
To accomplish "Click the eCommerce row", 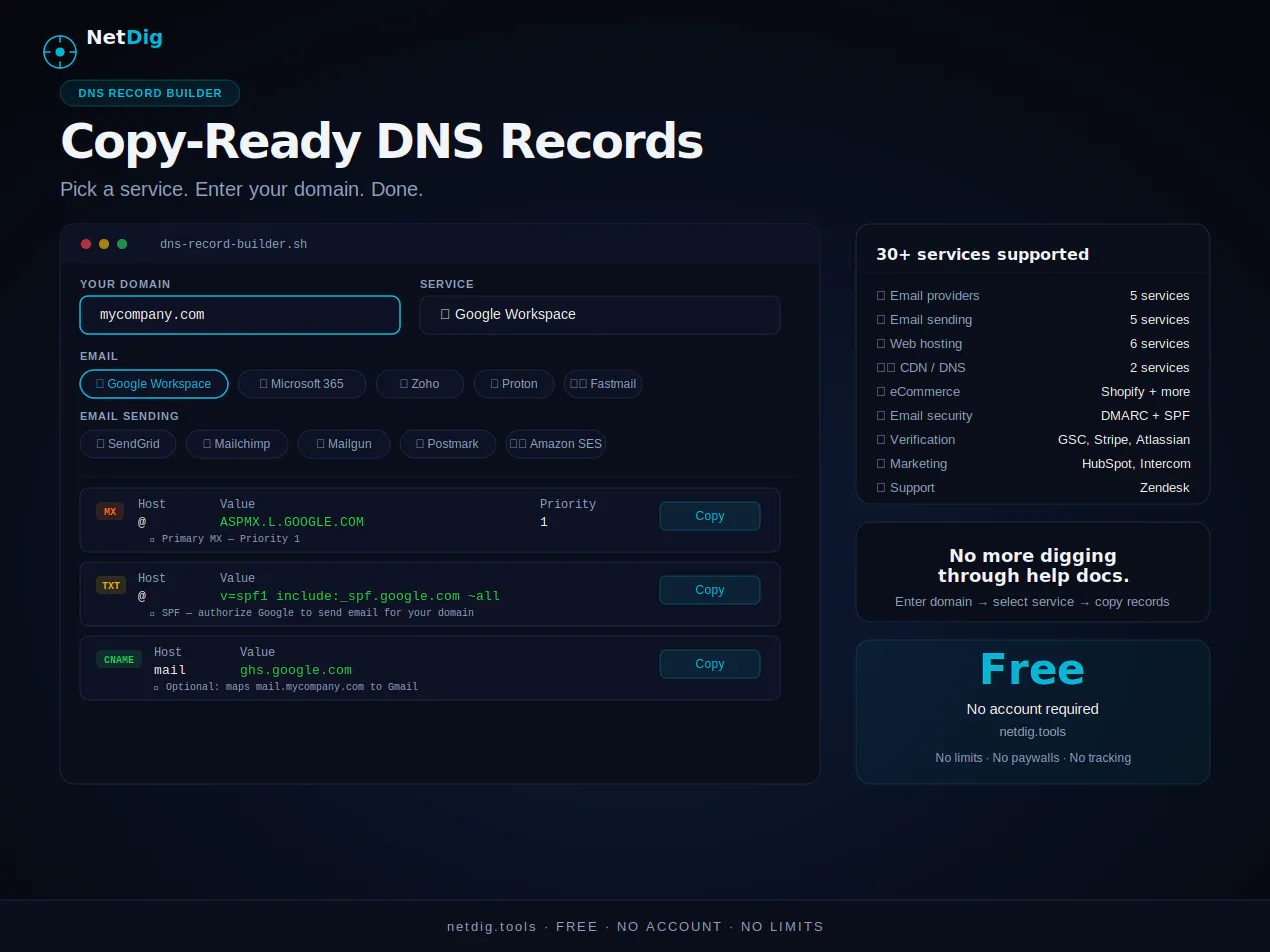I will [x=1033, y=392].
